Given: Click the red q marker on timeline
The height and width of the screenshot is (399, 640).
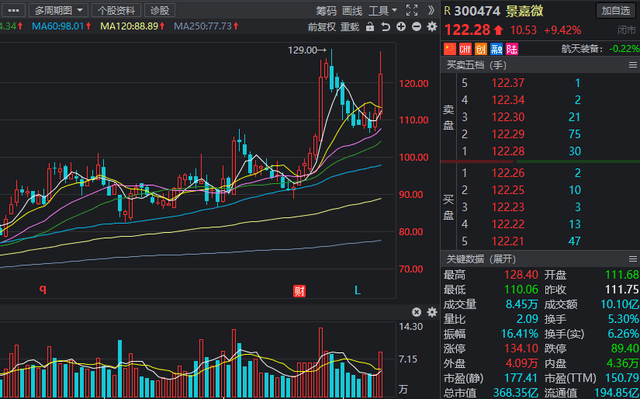Looking at the screenshot, I should [42, 290].
